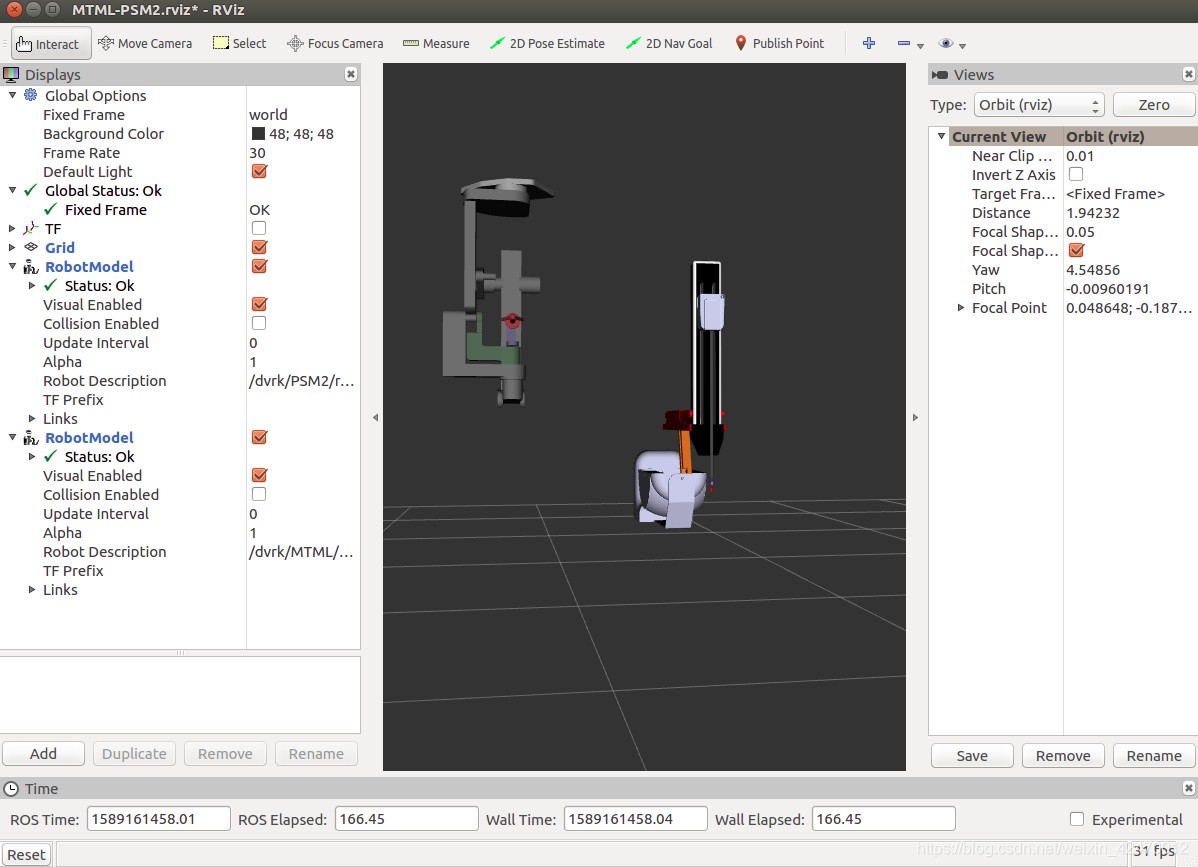Click the TF display axes icon
1198x867 pixels.
click(31, 228)
